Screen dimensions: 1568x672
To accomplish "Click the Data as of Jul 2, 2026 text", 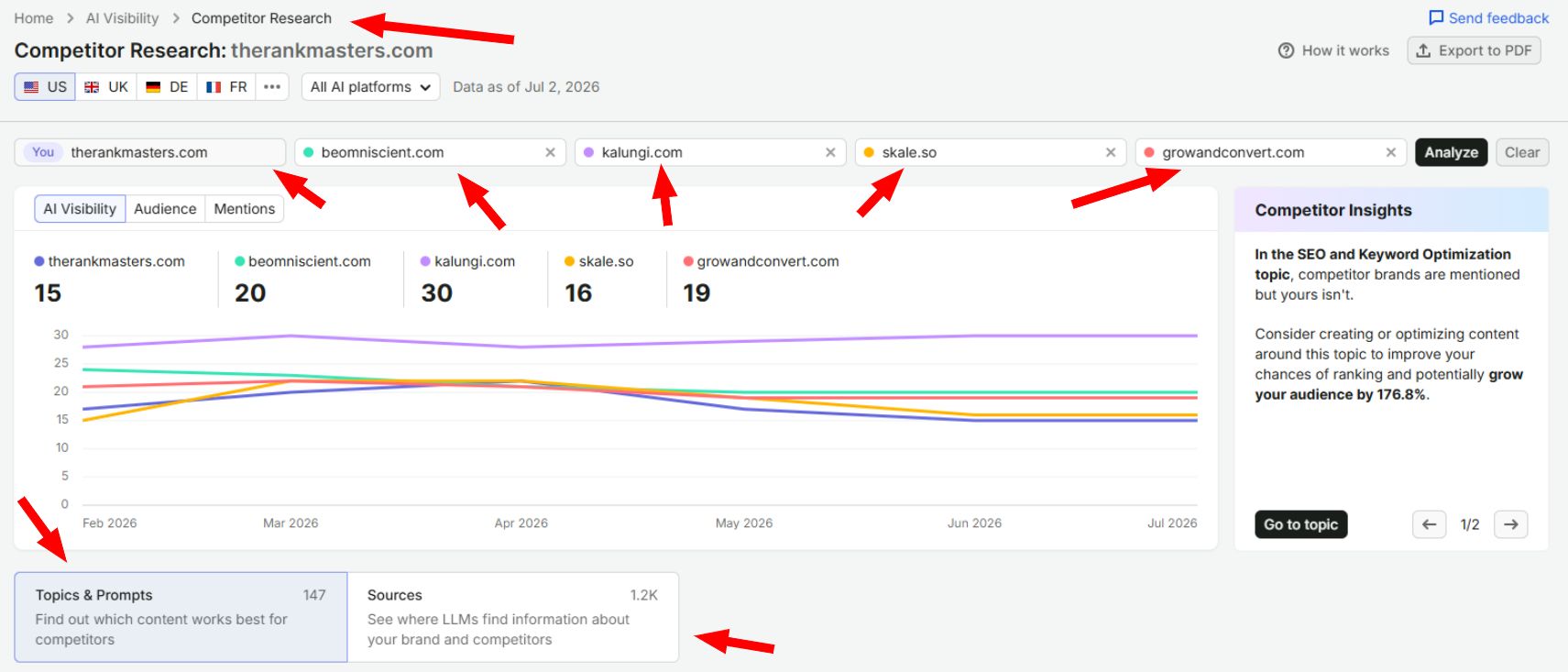I will point(526,87).
